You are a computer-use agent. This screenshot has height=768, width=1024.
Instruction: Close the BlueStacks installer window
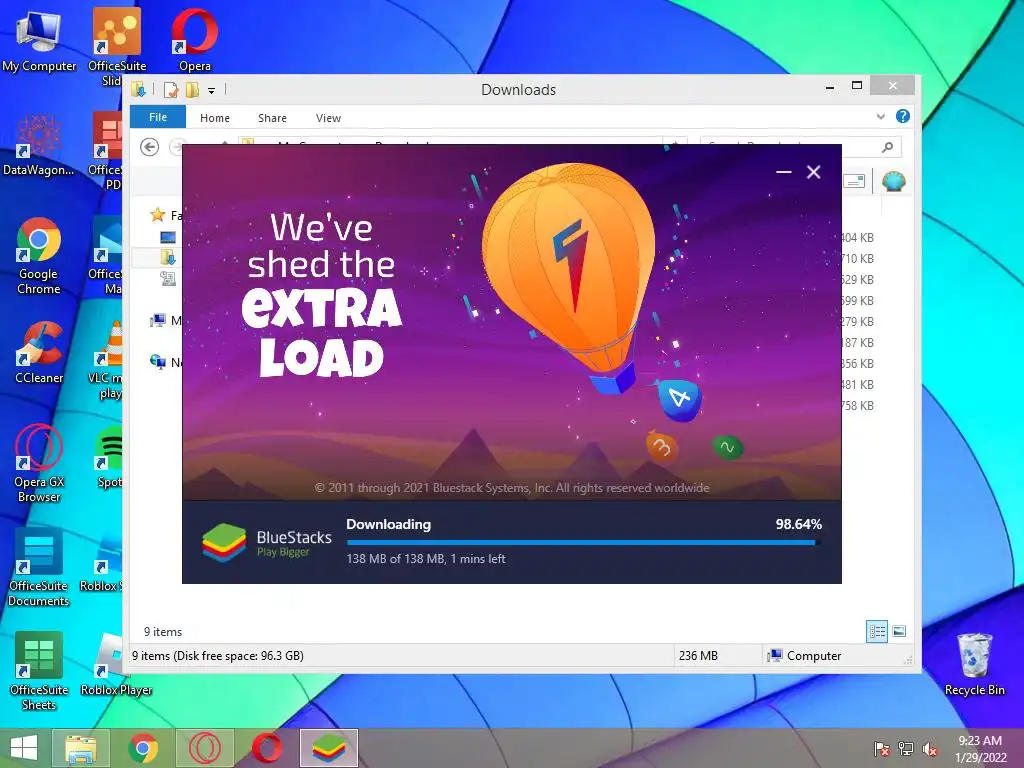(813, 172)
